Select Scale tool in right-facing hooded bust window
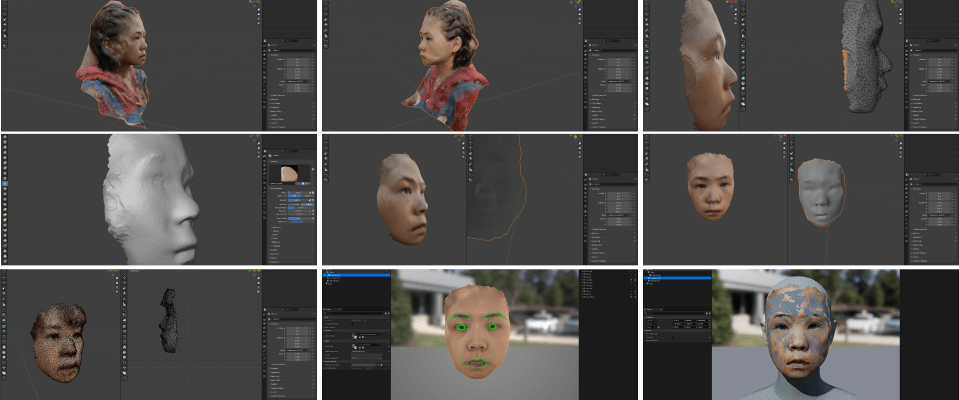 point(5,20)
